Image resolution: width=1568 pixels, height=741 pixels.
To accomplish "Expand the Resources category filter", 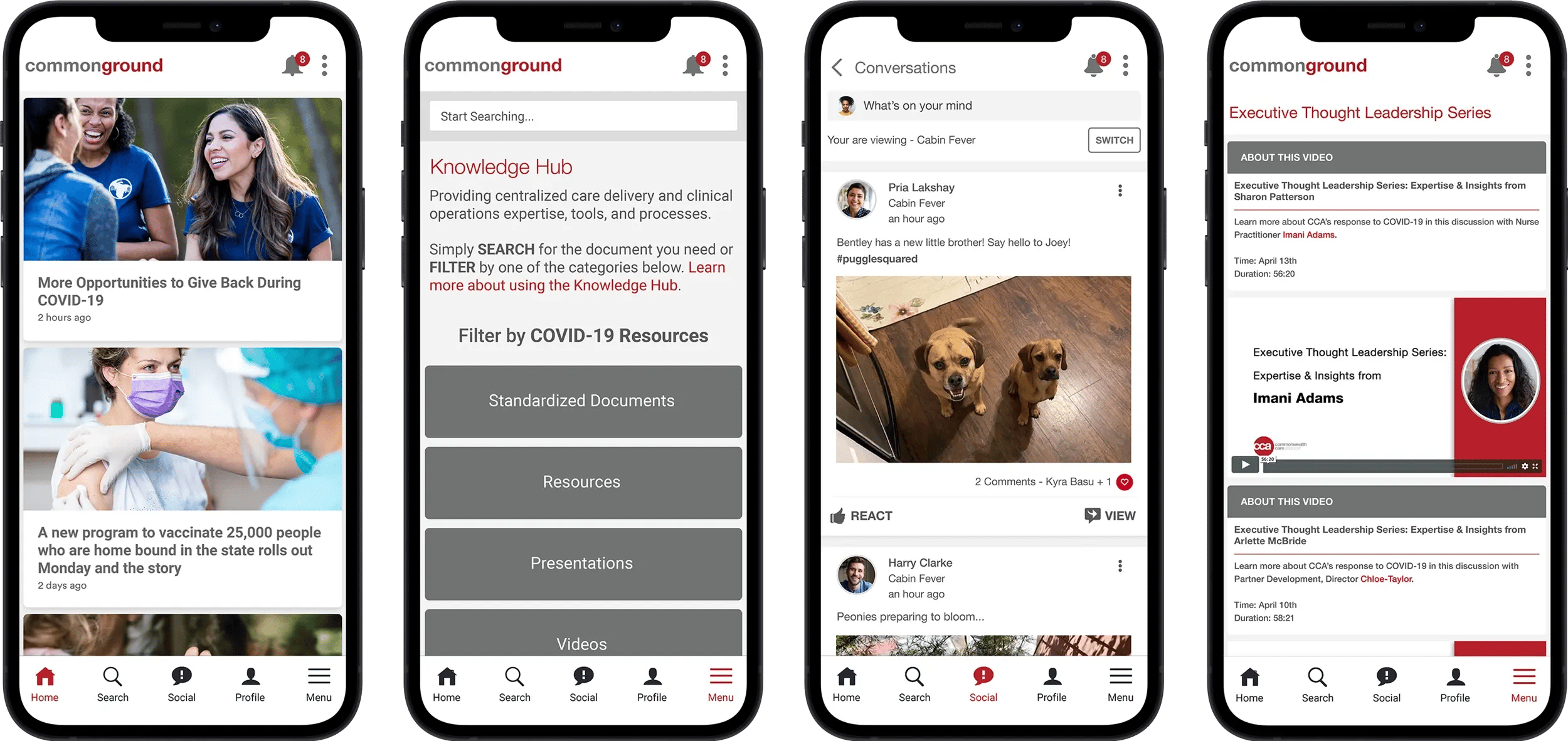I will point(582,482).
